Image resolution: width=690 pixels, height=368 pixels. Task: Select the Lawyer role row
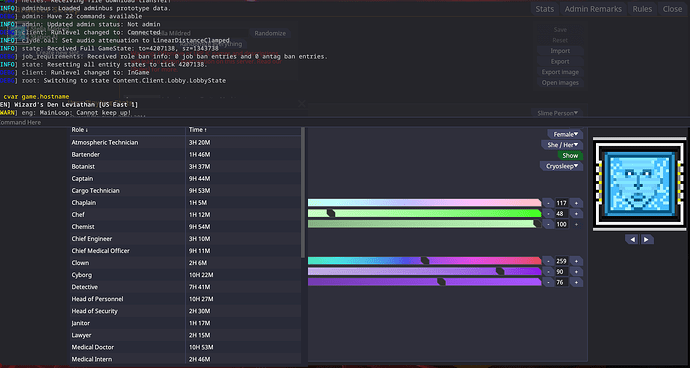(185, 335)
